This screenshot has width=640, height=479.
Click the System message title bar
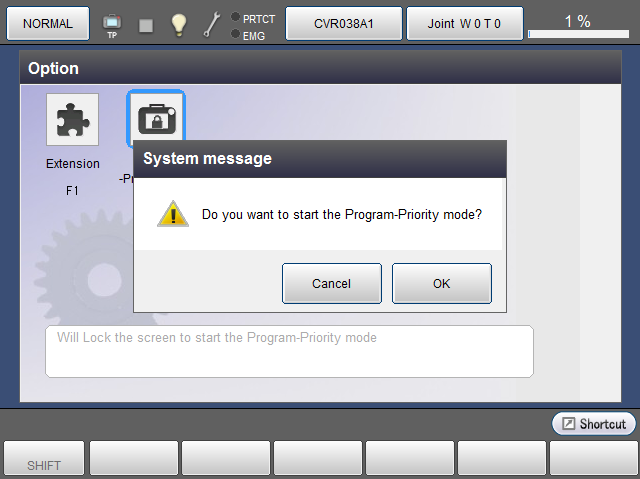coord(320,159)
